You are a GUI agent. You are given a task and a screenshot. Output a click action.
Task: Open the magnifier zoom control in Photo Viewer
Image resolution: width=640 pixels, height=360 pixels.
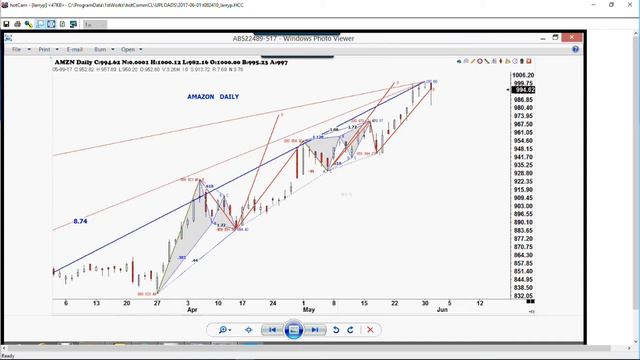point(224,330)
